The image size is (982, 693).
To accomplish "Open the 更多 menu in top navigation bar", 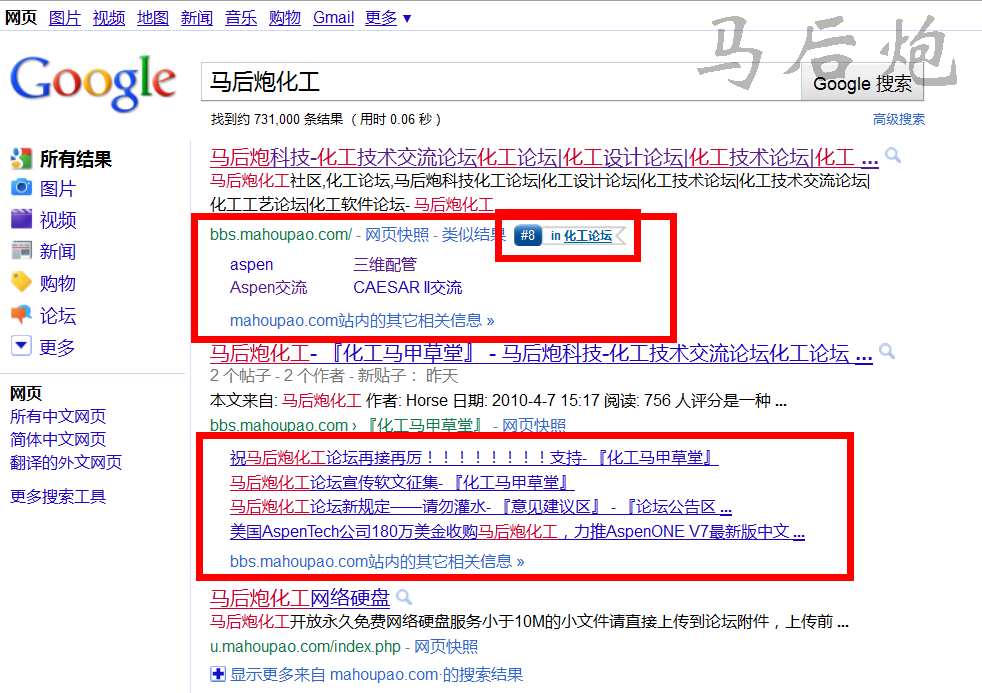I will 388,18.
